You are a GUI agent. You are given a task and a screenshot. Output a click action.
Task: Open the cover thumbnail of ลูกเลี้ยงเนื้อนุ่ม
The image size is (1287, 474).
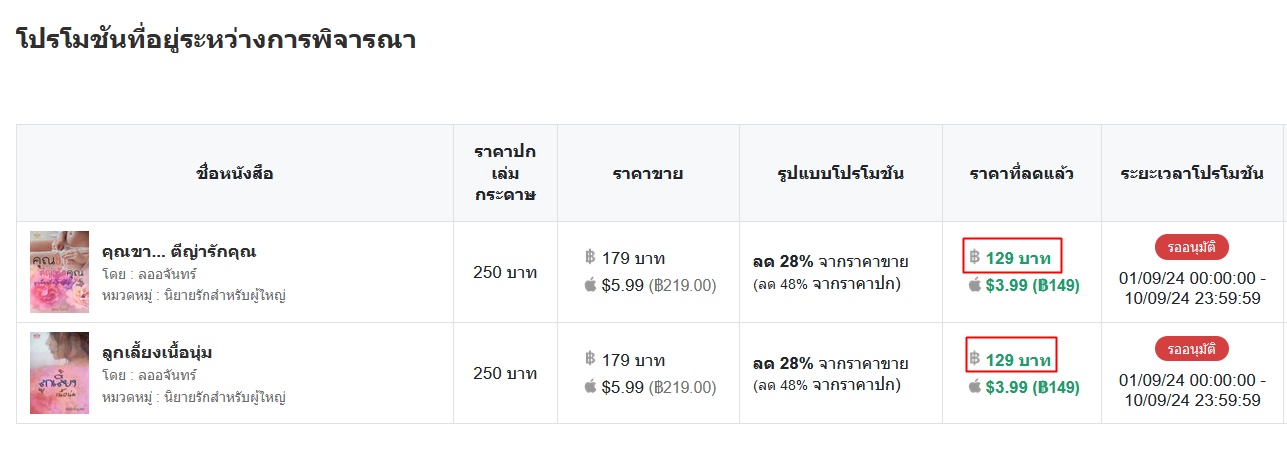click(x=59, y=373)
